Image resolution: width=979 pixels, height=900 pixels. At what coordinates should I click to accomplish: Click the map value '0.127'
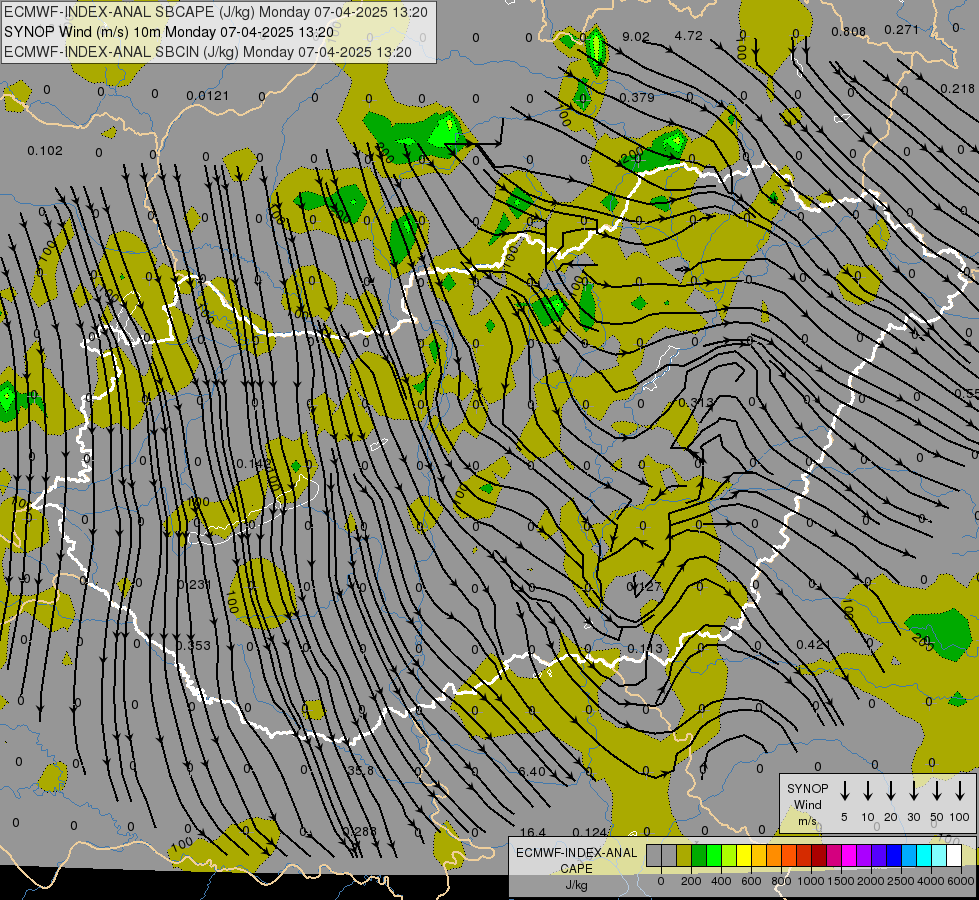(x=644, y=586)
